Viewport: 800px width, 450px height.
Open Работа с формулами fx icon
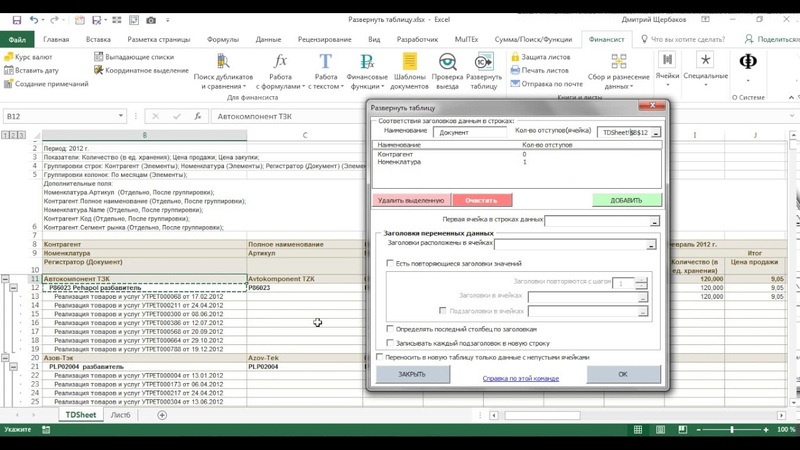[280, 66]
